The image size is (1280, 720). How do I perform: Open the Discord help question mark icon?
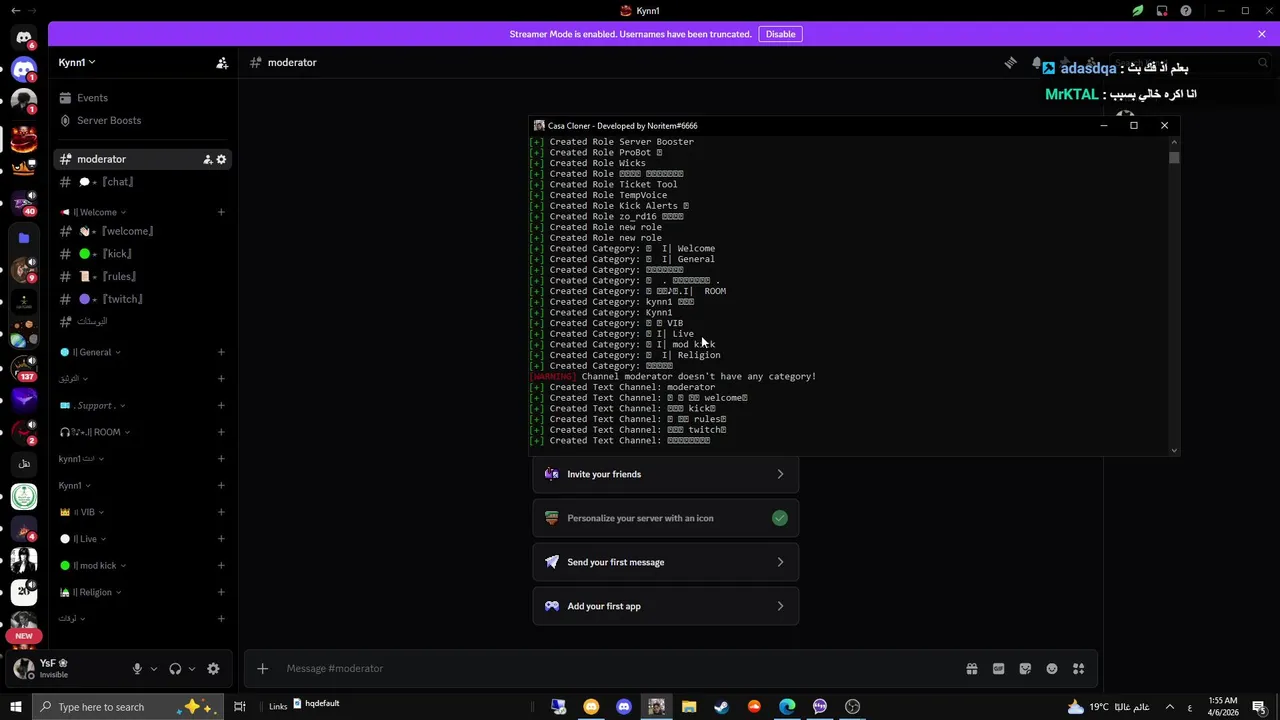tap(1186, 11)
